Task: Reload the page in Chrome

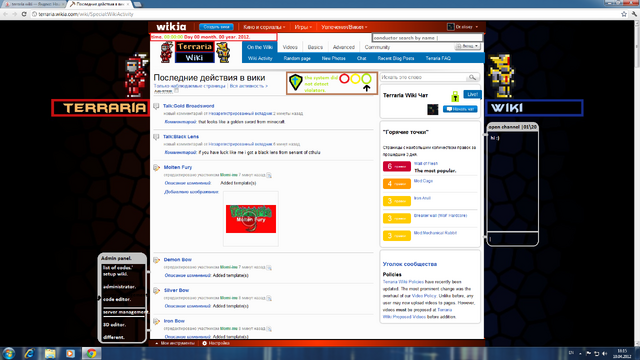Action: (24, 14)
